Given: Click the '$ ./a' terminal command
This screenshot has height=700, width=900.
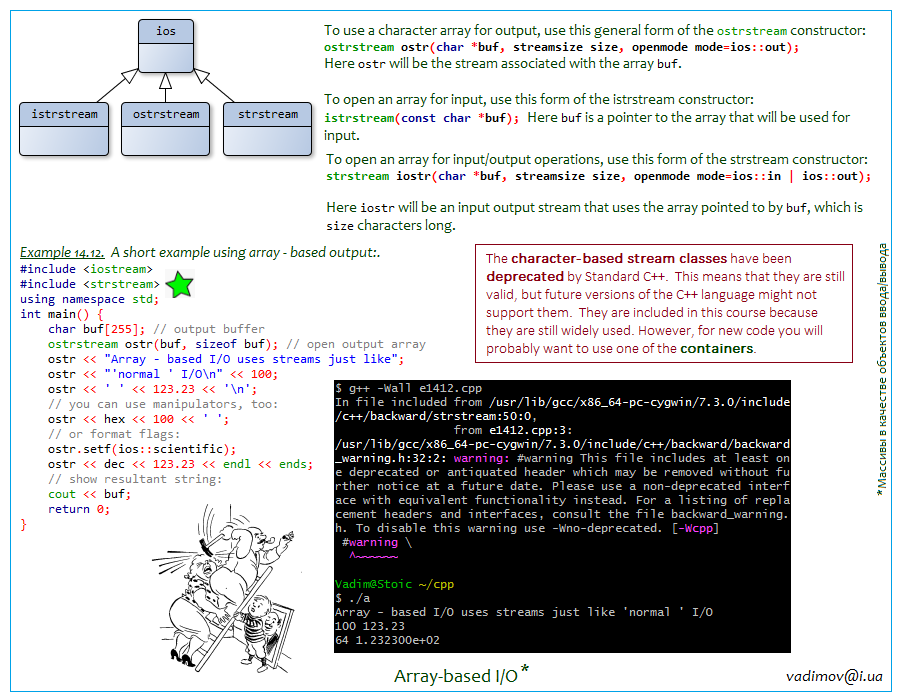Looking at the screenshot, I should point(352,598).
